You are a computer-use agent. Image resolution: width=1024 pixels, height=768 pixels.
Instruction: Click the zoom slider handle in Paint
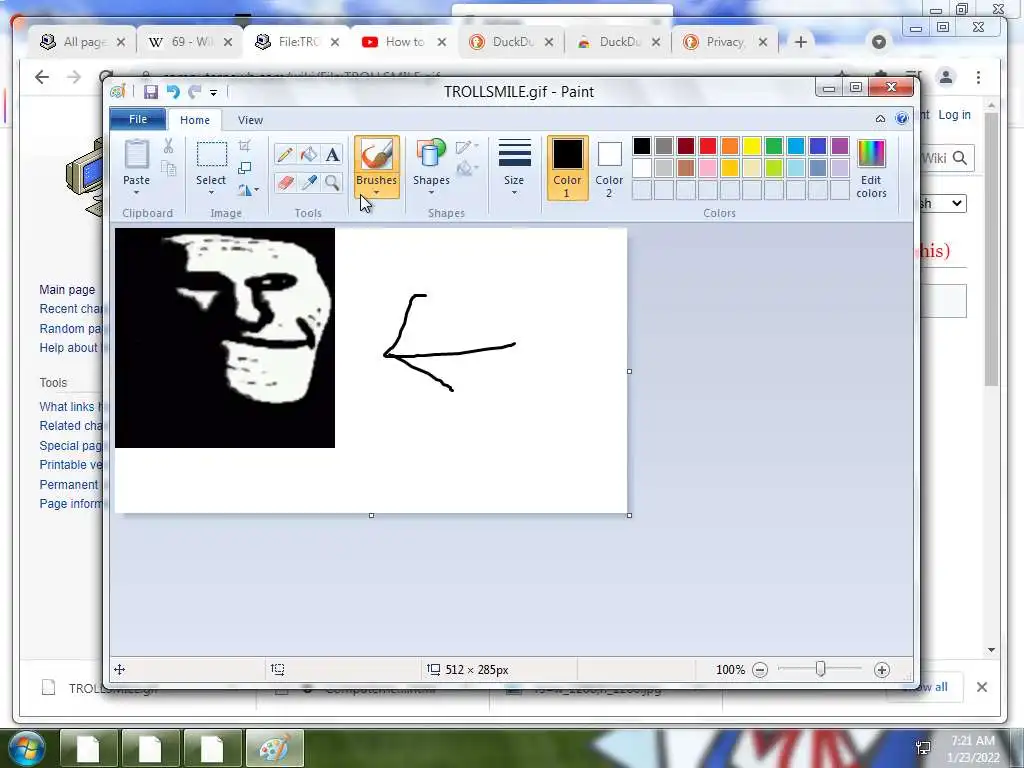820,669
